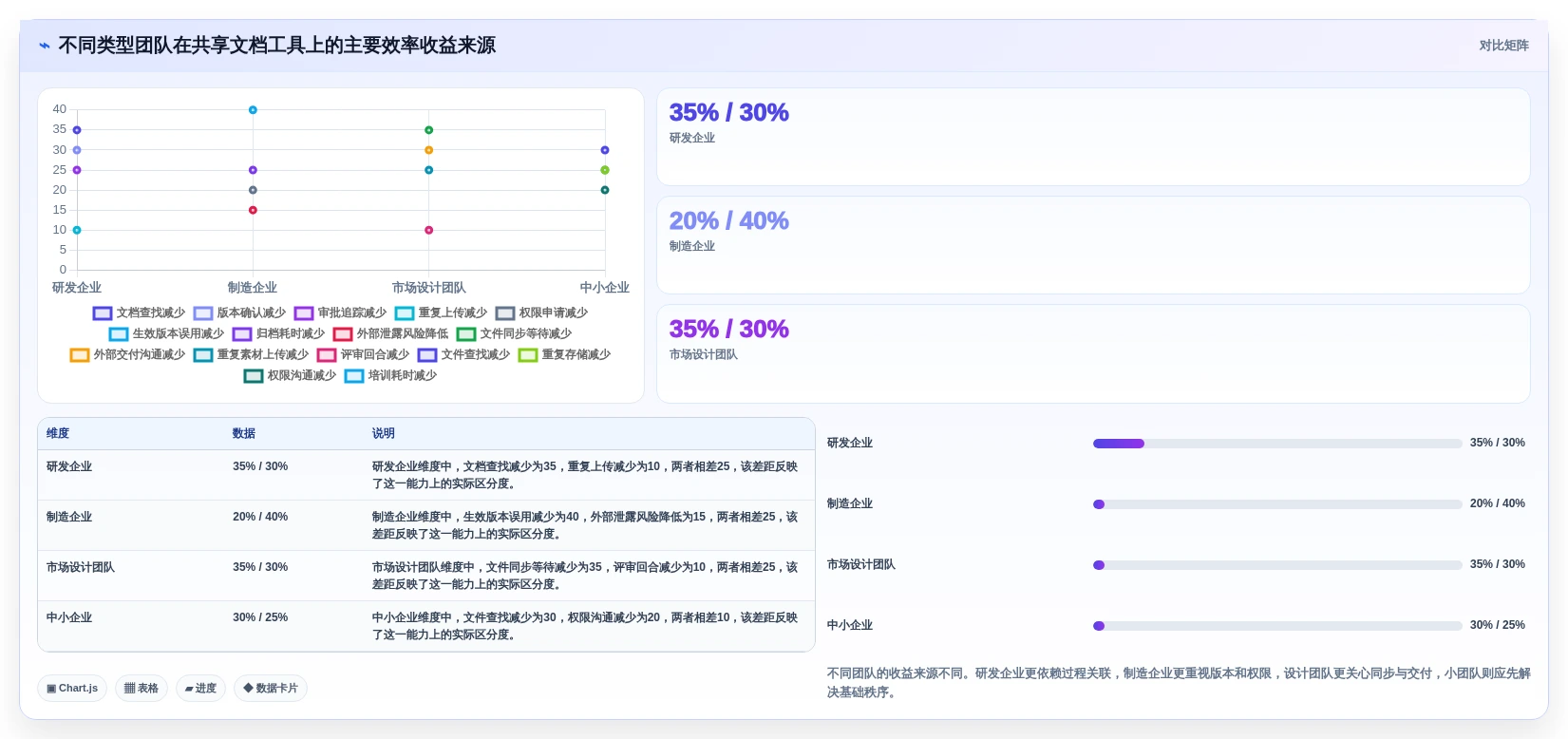Click the 制造企业 progress bar
This screenshot has height=739, width=1568.
1277,504
